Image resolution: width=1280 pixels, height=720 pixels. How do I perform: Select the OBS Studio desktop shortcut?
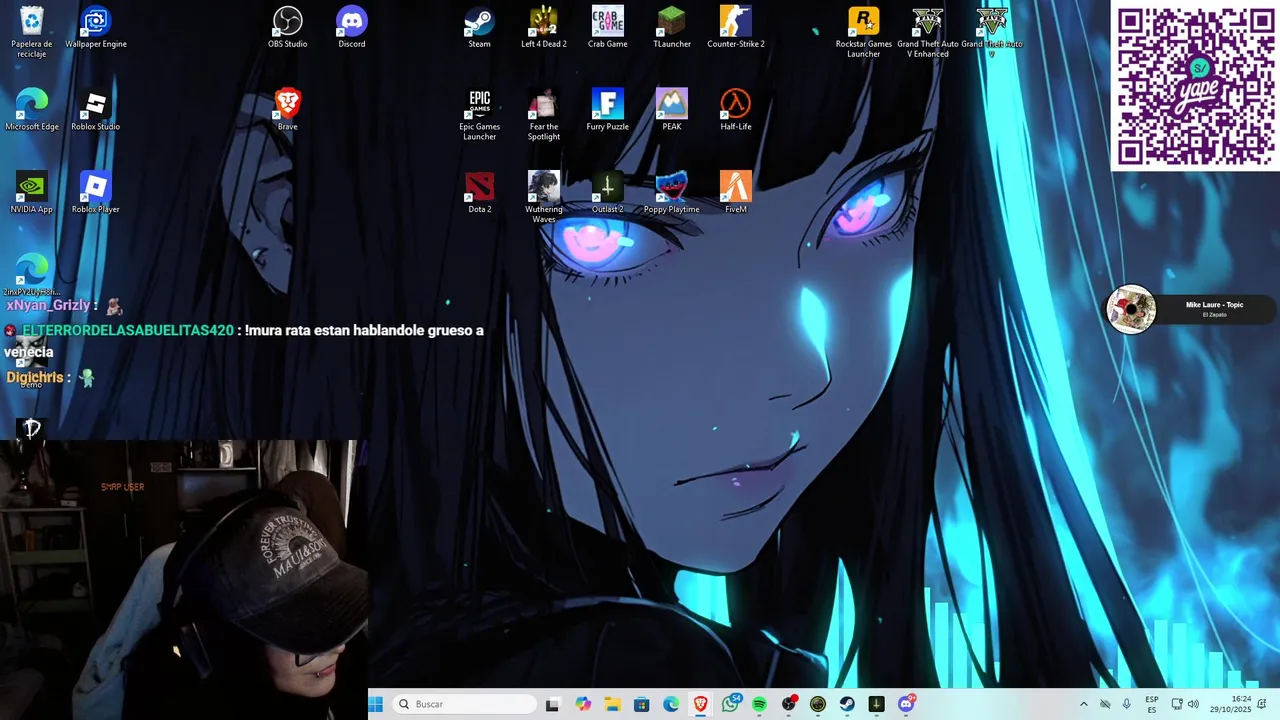click(288, 27)
